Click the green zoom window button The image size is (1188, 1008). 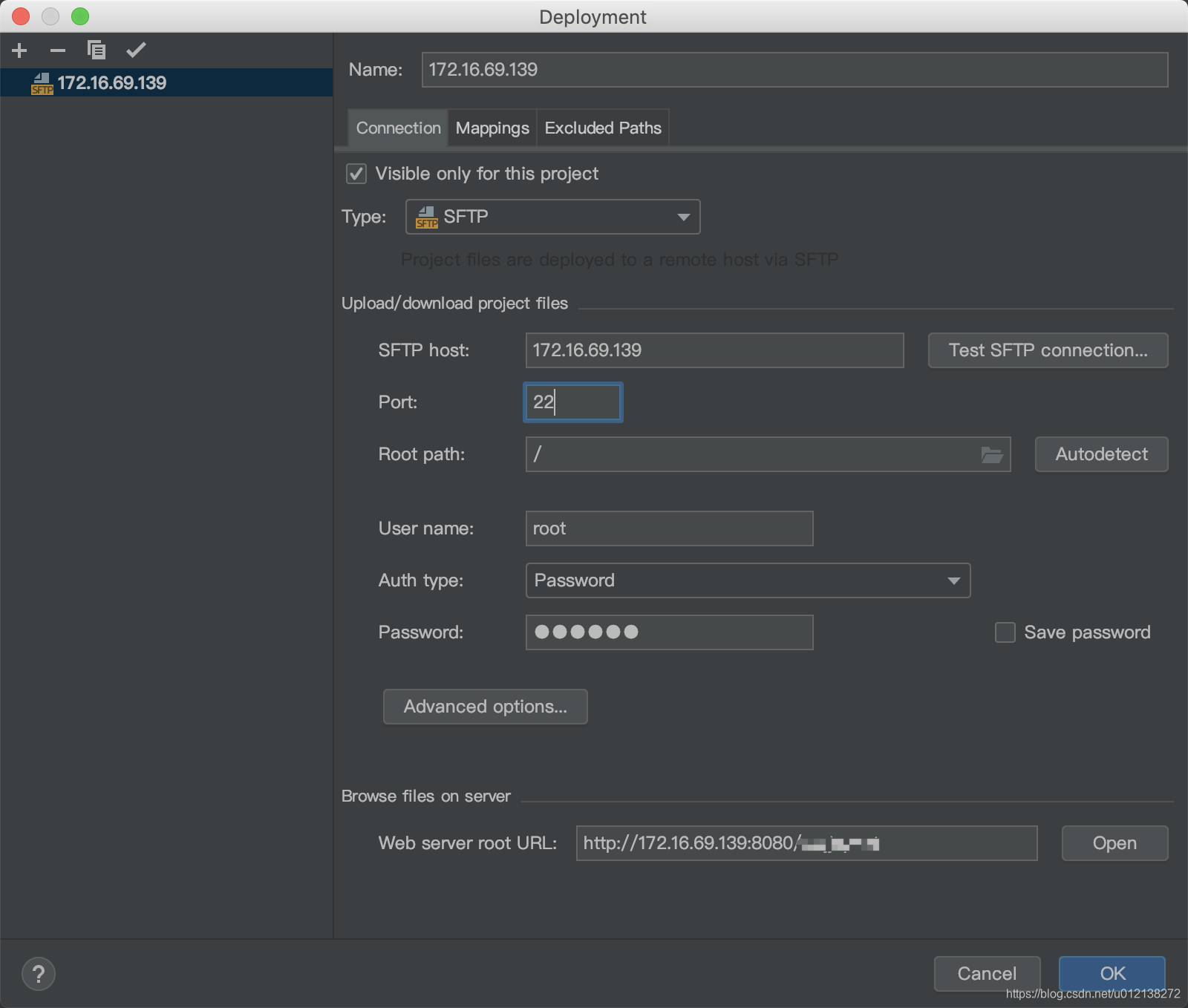click(80, 16)
